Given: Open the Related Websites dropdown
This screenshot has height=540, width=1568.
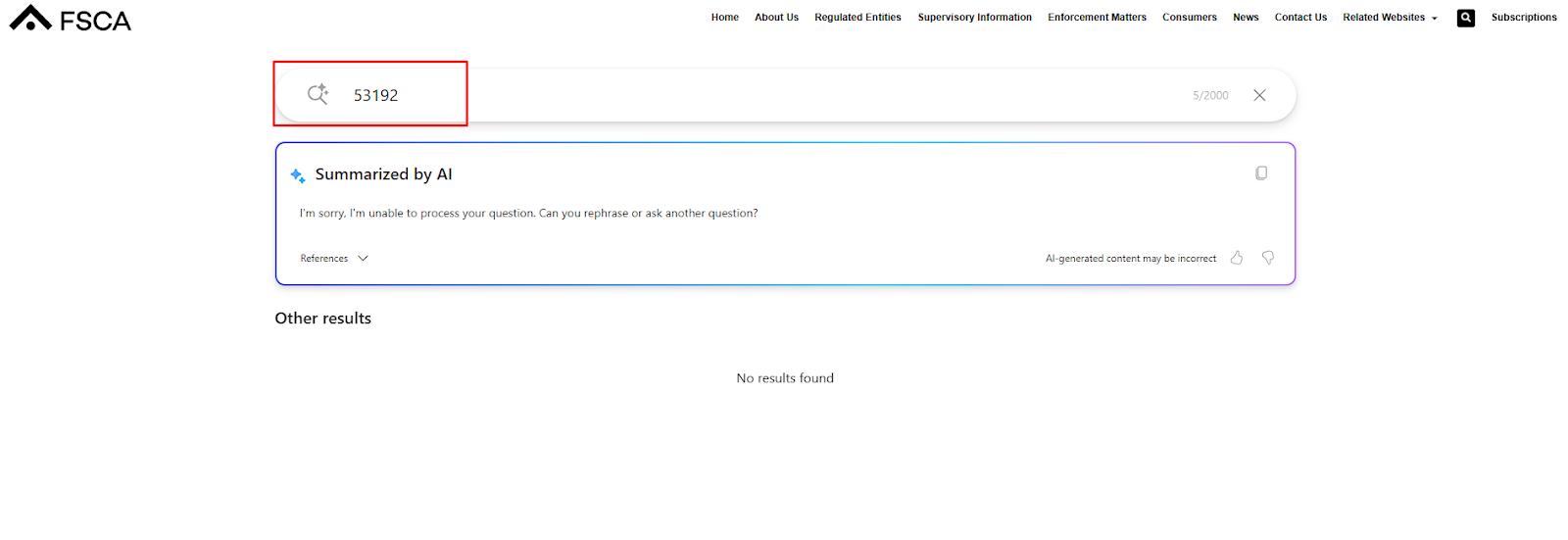Looking at the screenshot, I should point(1390,18).
